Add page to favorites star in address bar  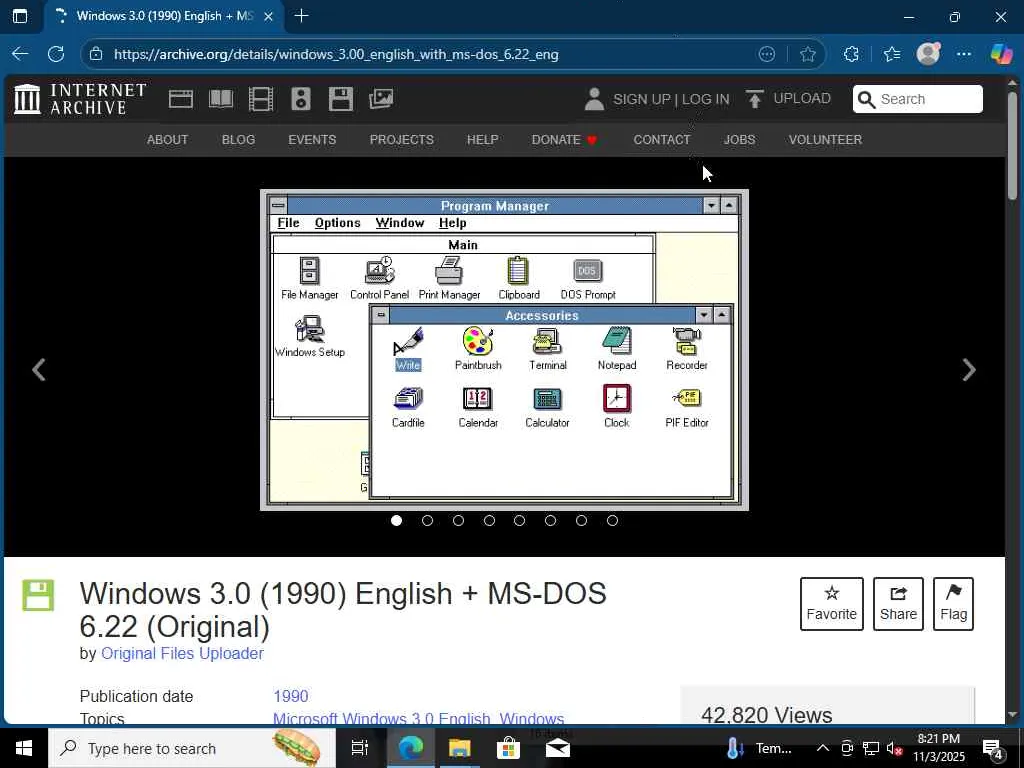point(808,54)
